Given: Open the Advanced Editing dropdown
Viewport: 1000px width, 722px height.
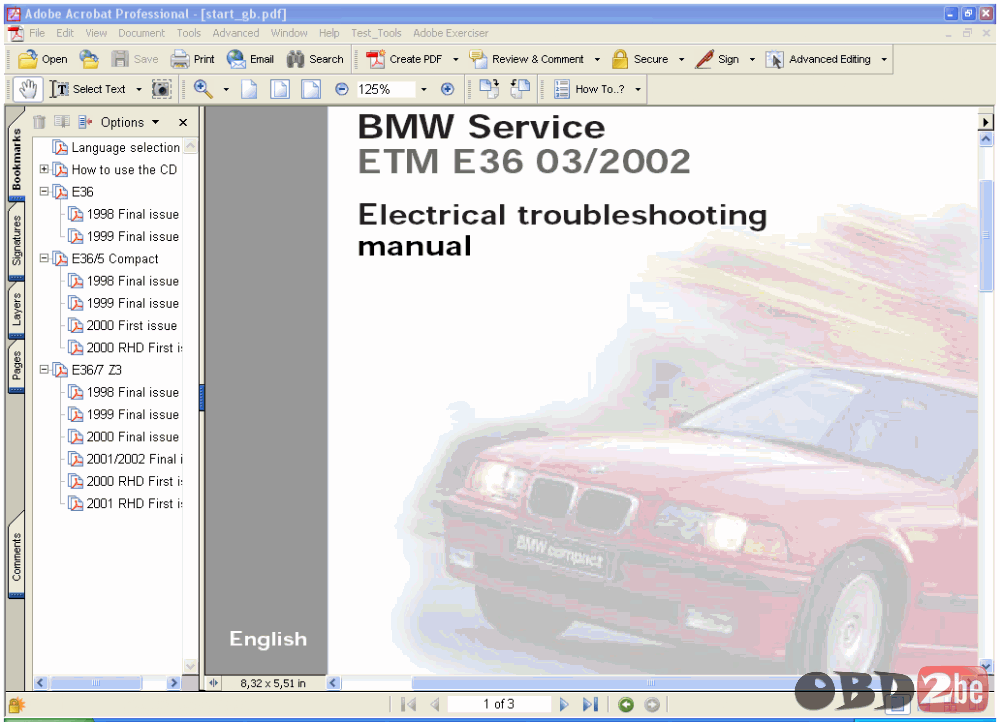Looking at the screenshot, I should (x=884, y=59).
